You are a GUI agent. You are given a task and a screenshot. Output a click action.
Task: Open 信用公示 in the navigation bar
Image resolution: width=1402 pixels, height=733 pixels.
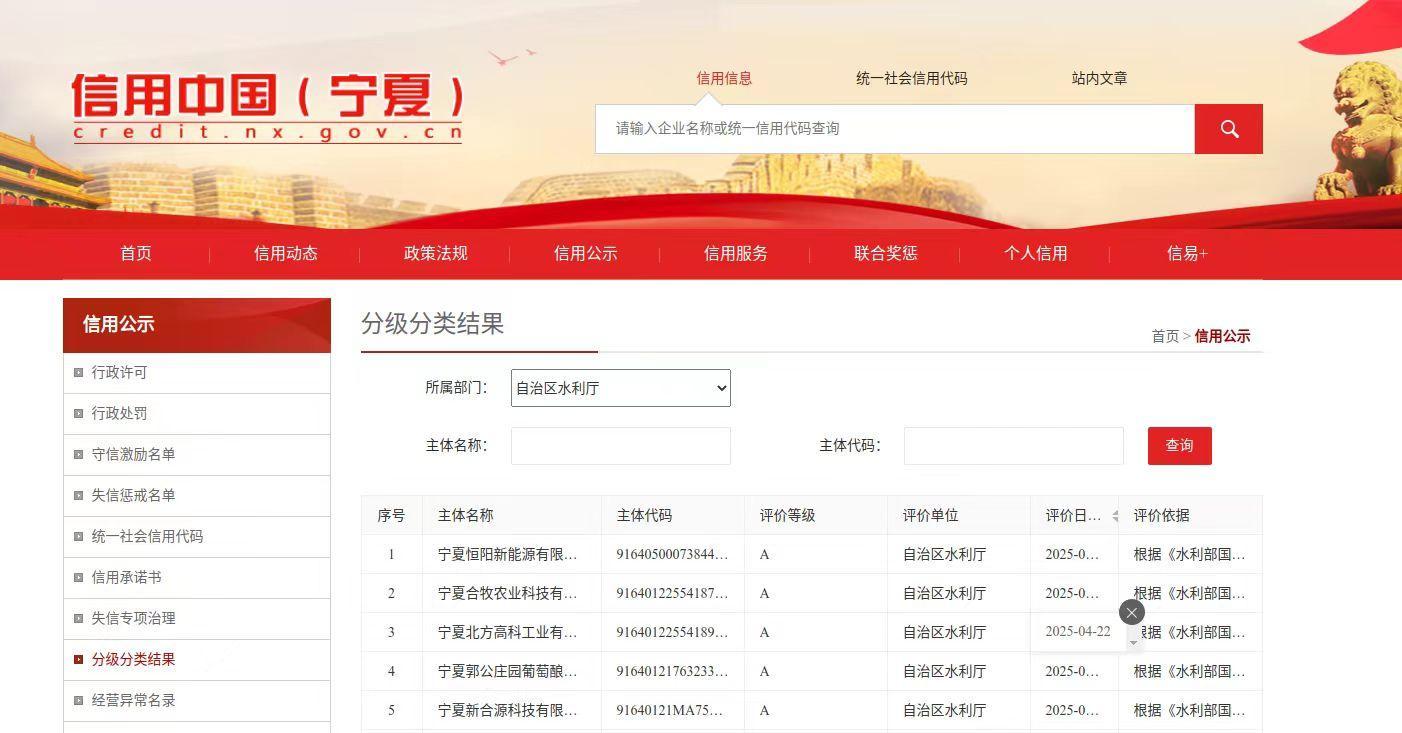pos(585,254)
